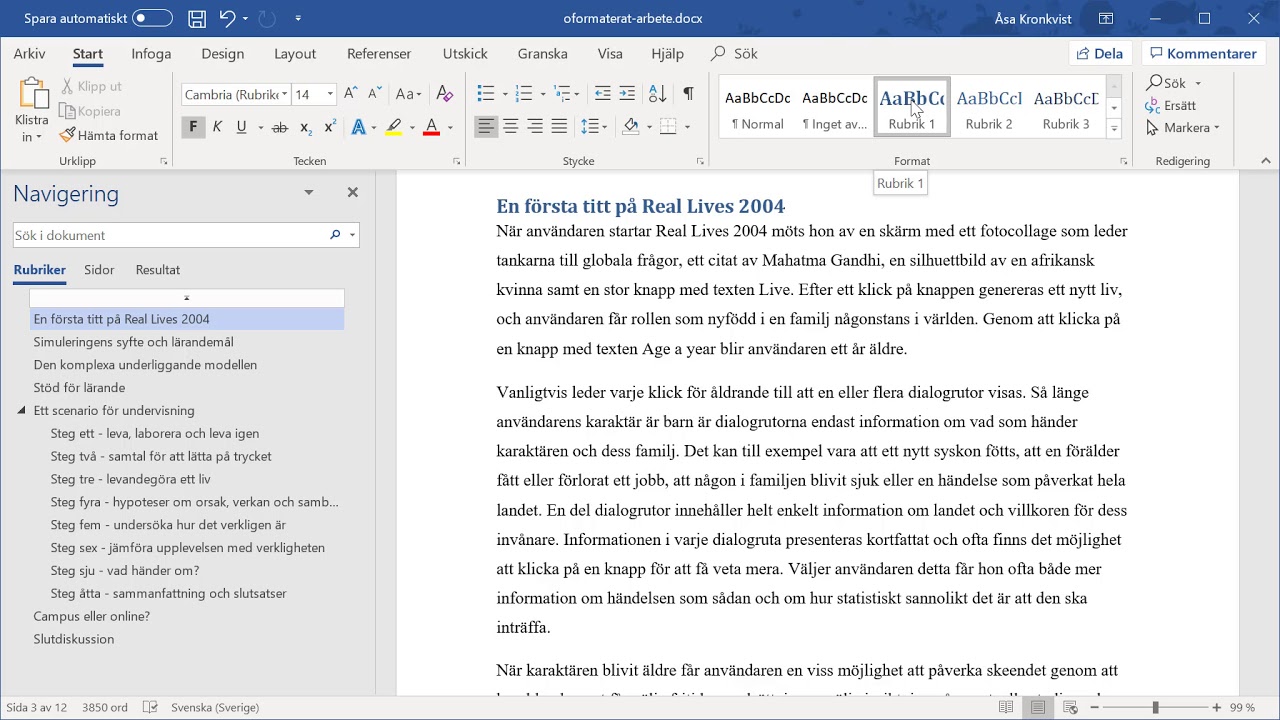This screenshot has width=1280, height=720.
Task: Open the line spacing dropdown
Action: pos(594,127)
